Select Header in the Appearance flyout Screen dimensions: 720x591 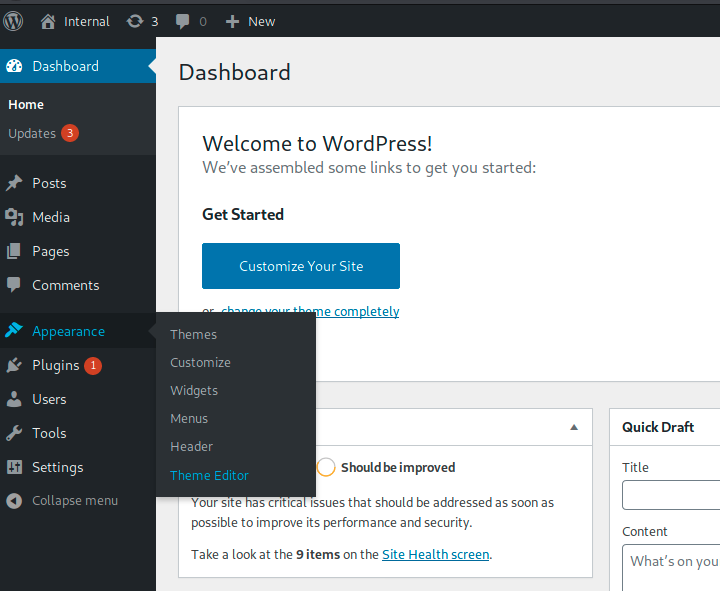[x=191, y=447]
